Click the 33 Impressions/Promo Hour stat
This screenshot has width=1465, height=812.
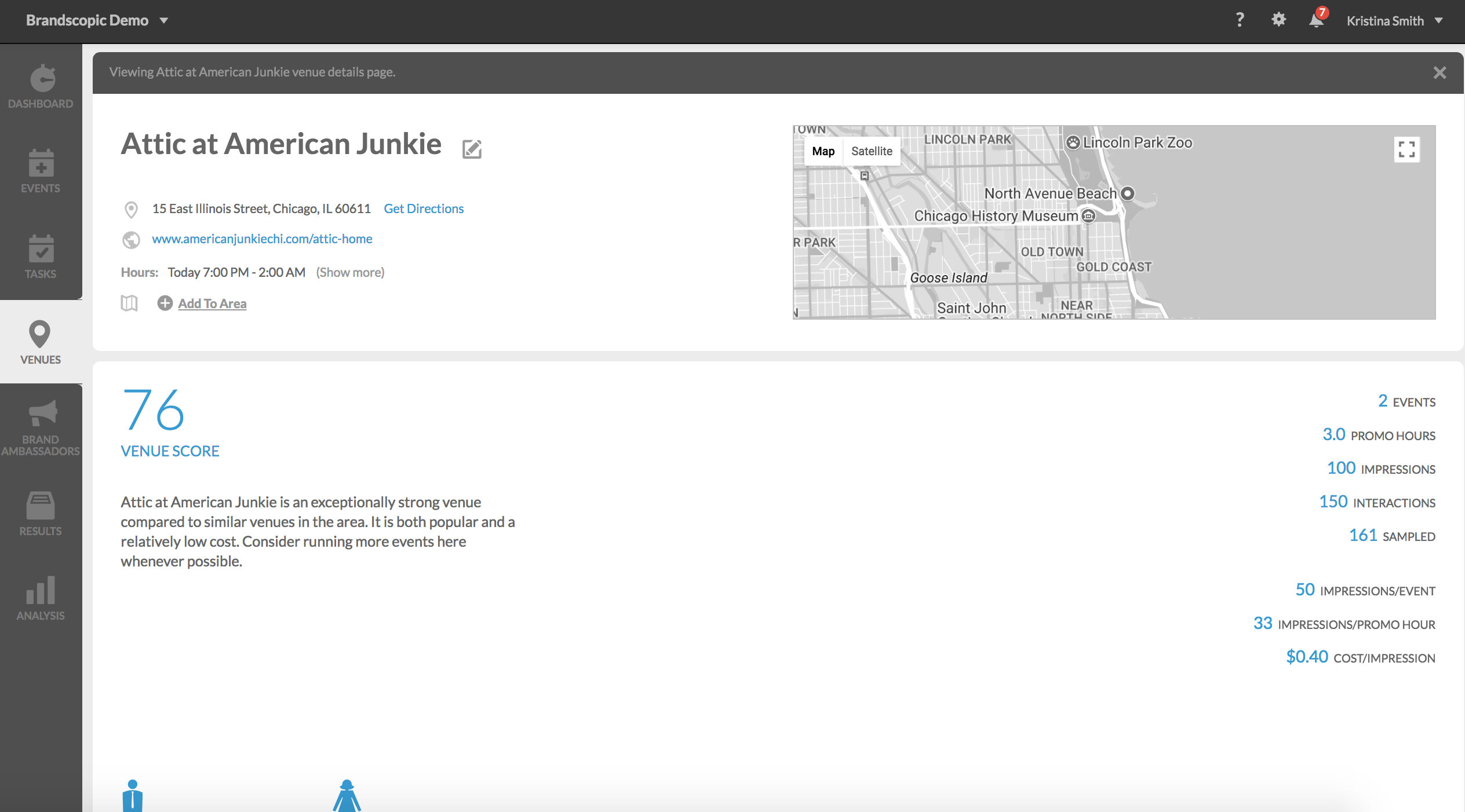1344,623
